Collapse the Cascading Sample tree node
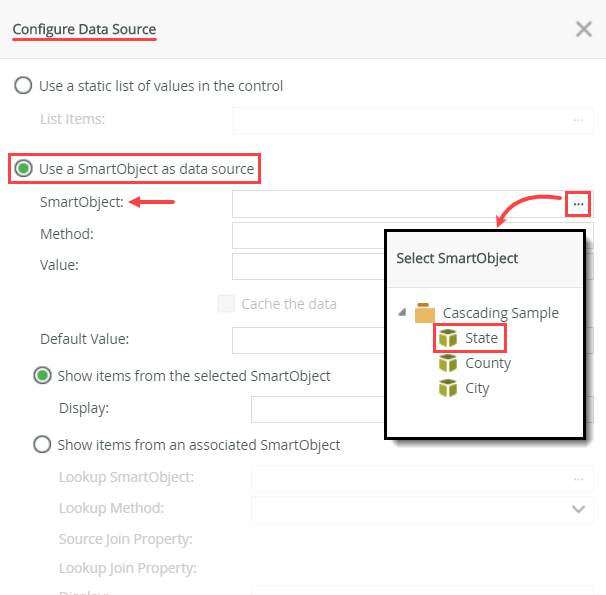 click(402, 313)
